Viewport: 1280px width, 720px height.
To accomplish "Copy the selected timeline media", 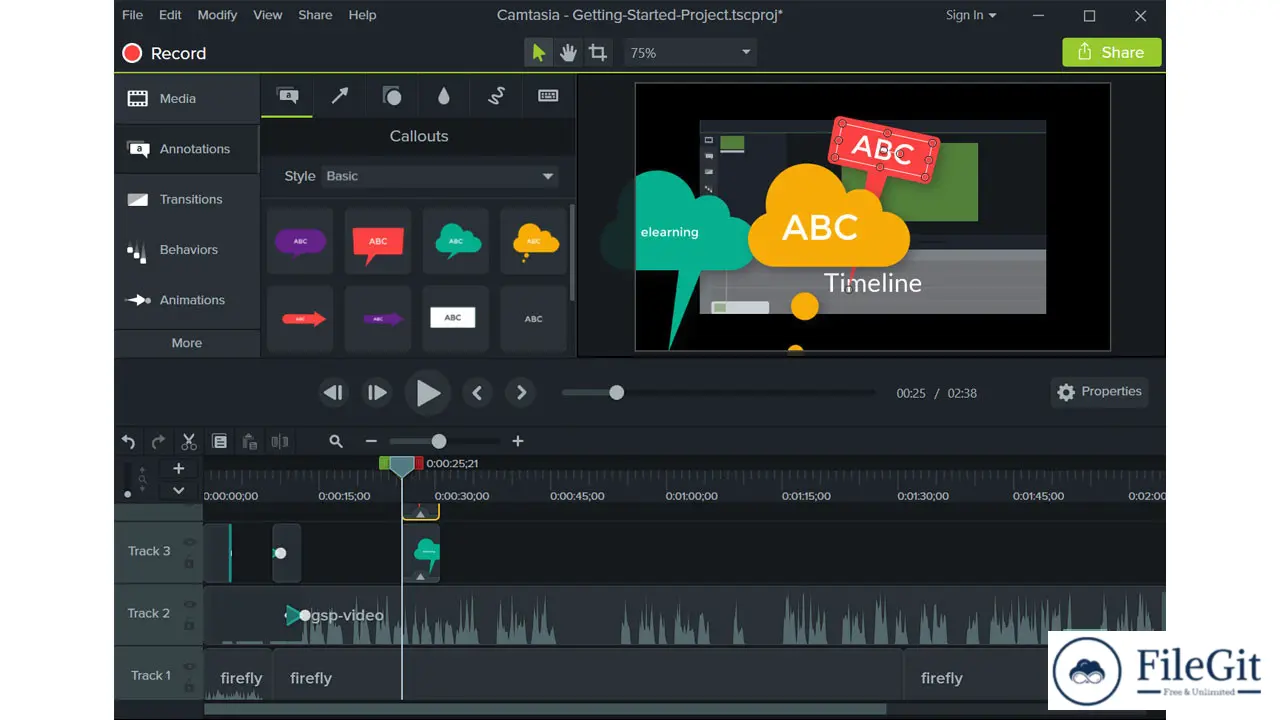I will pos(220,441).
